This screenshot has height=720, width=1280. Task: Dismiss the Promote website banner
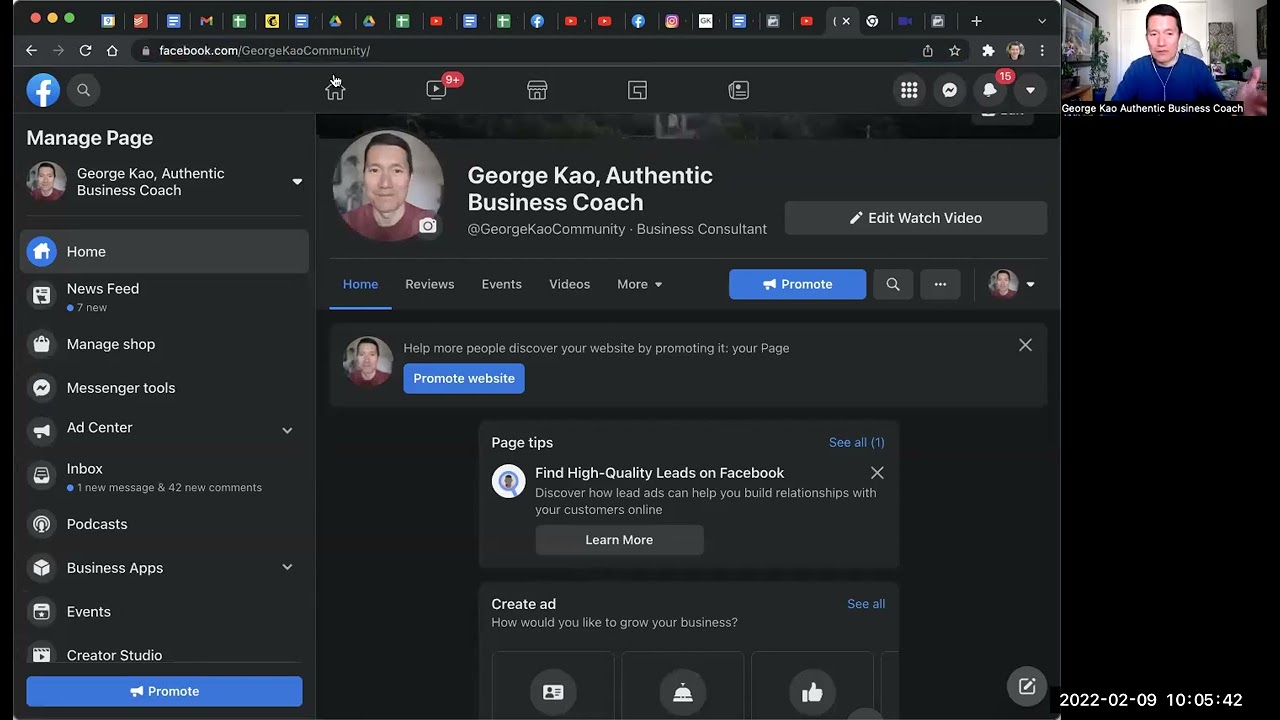point(1025,345)
